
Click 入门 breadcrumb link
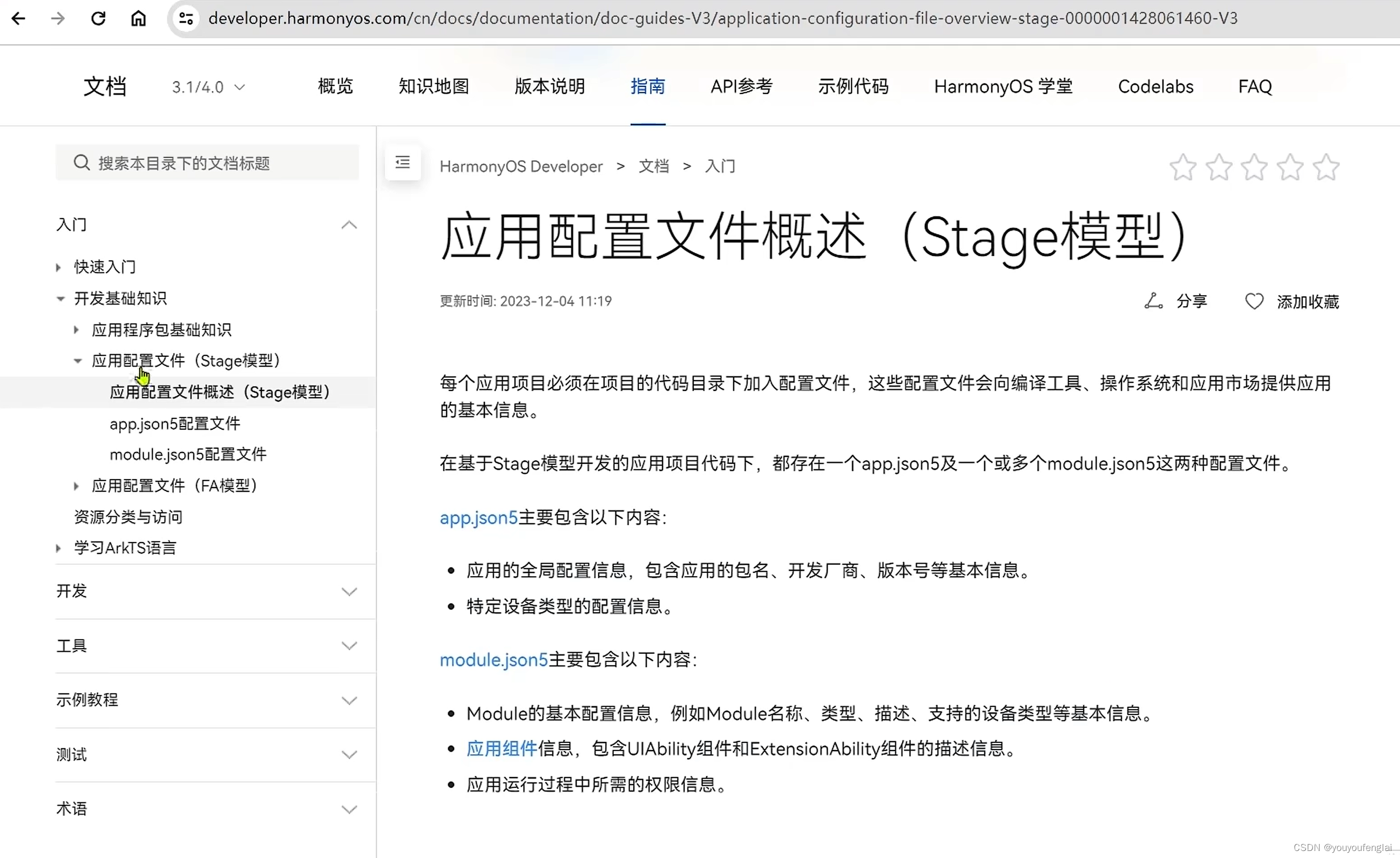pos(720,166)
